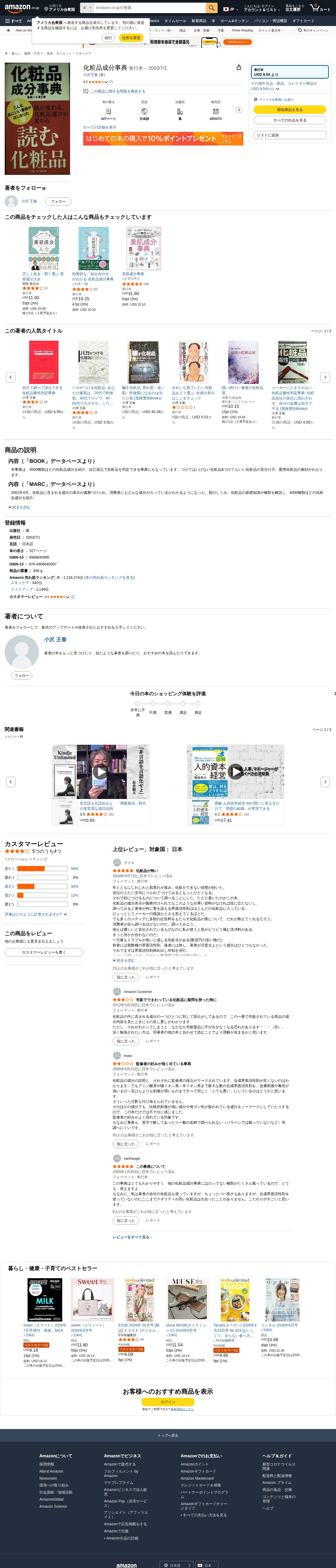
Task: Click すべての出品を見る button
Action: tap(290, 120)
